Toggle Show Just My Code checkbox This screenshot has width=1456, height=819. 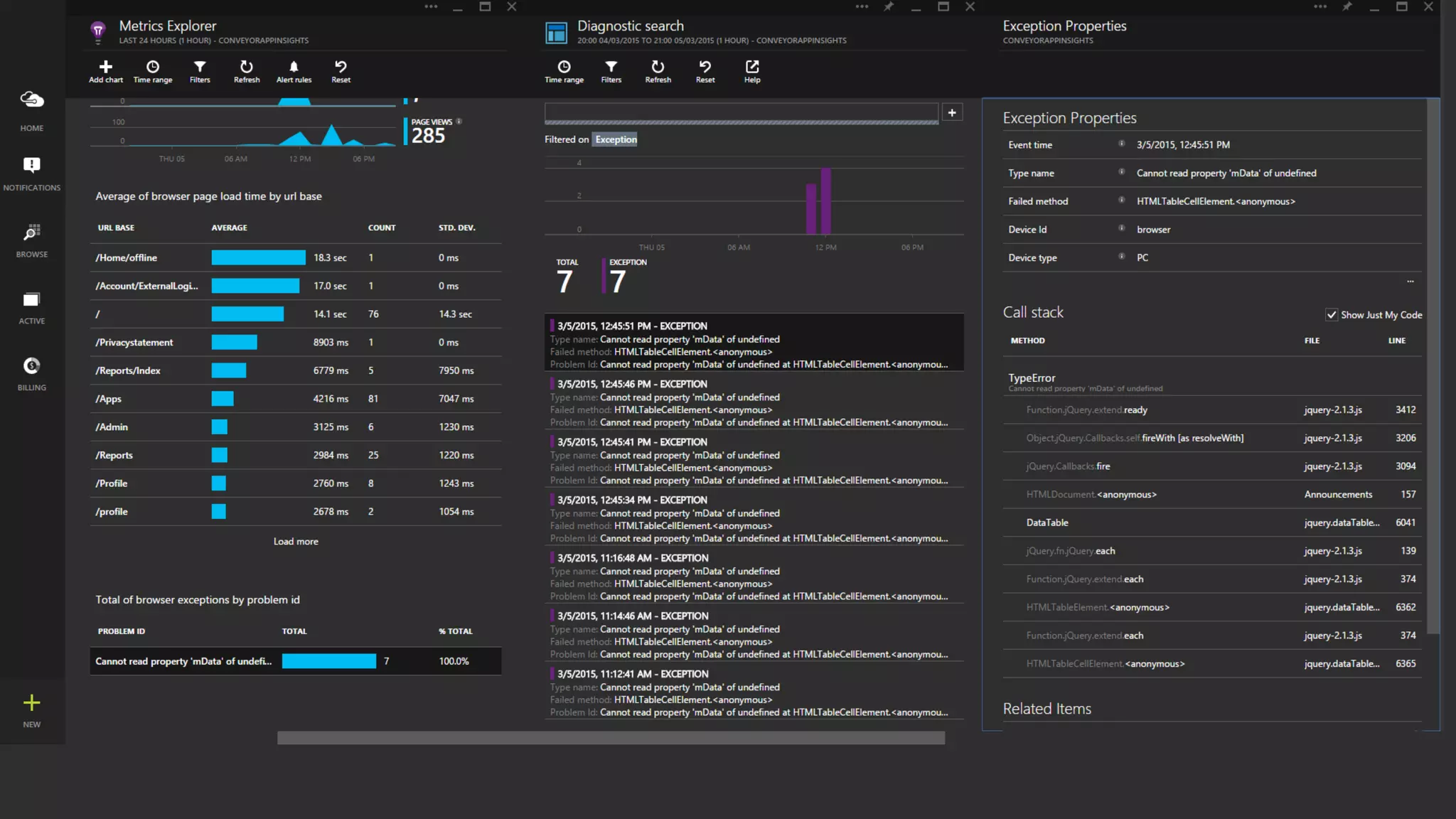pyautogui.click(x=1332, y=315)
